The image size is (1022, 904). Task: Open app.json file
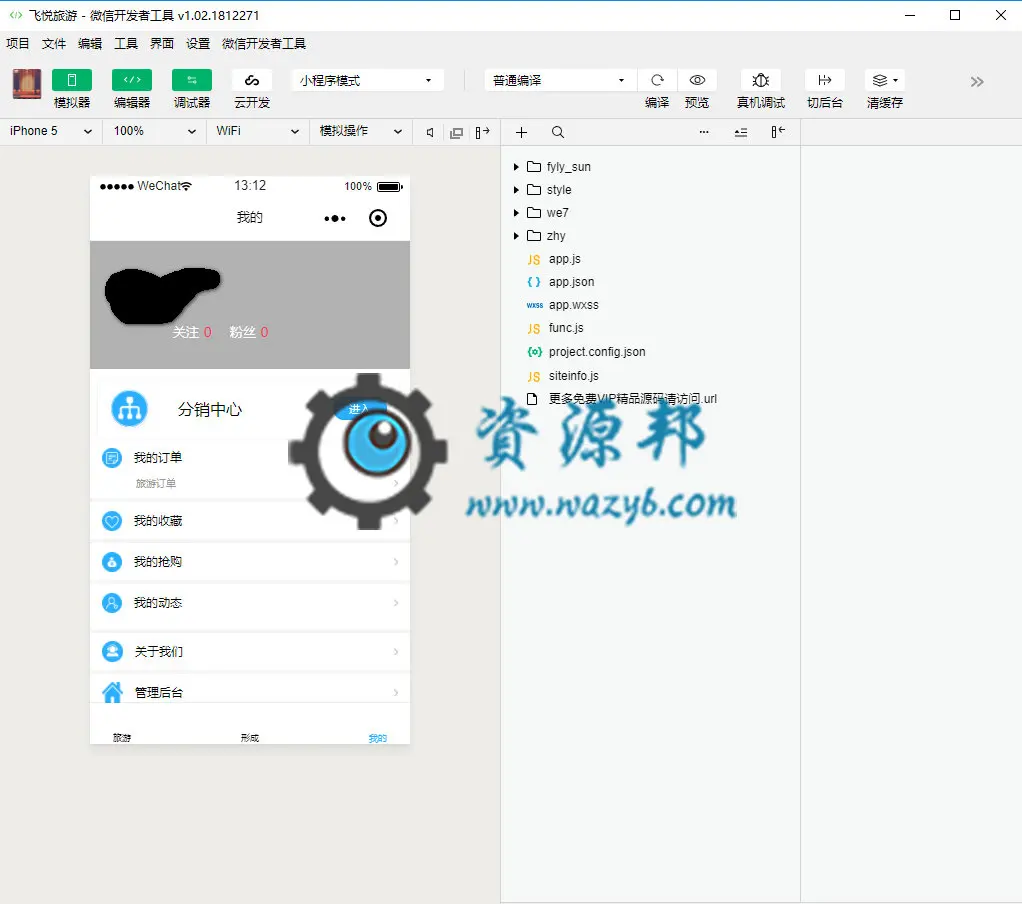(x=572, y=282)
